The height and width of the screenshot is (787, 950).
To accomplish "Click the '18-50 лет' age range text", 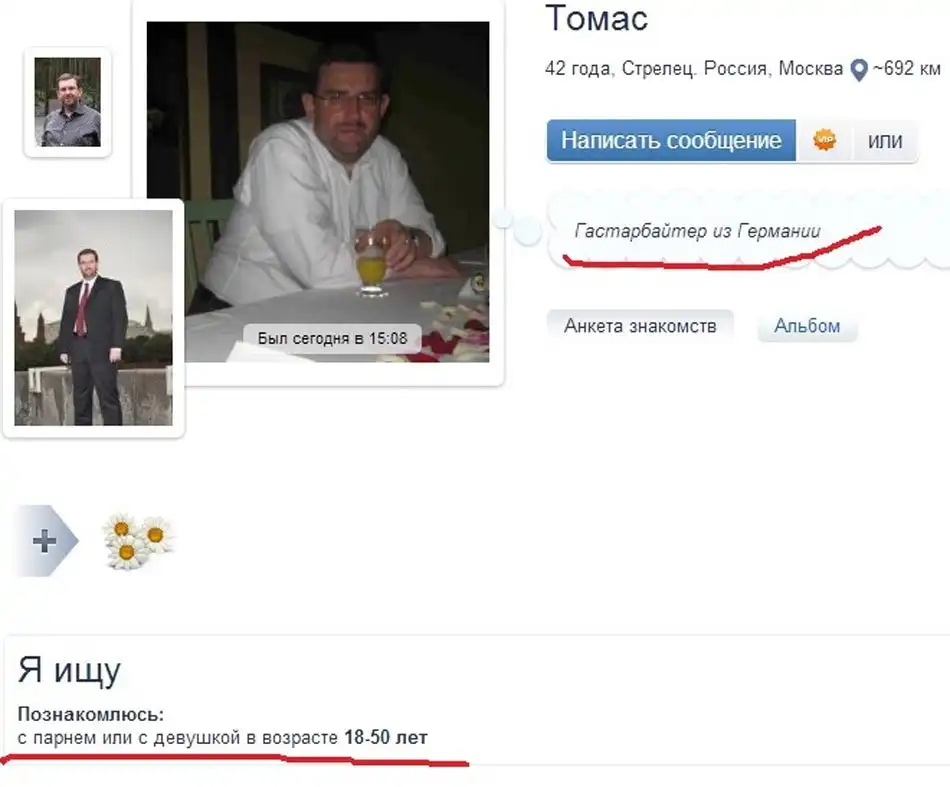I will [x=386, y=737].
